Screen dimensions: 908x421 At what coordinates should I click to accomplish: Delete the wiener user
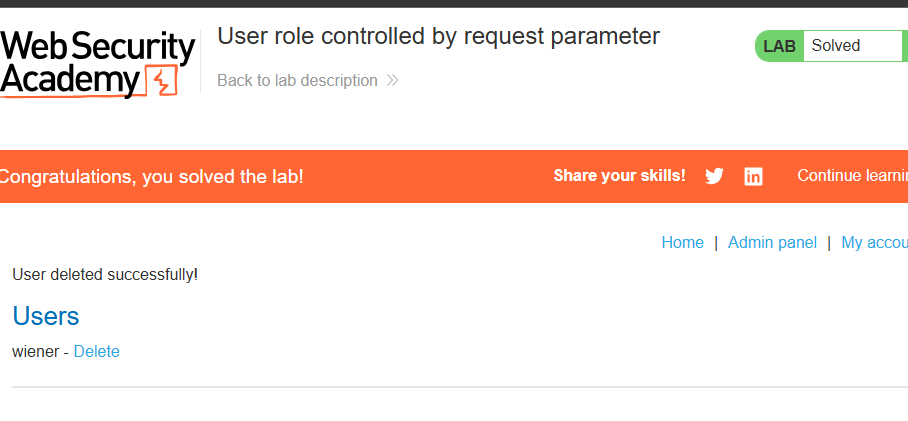(97, 352)
